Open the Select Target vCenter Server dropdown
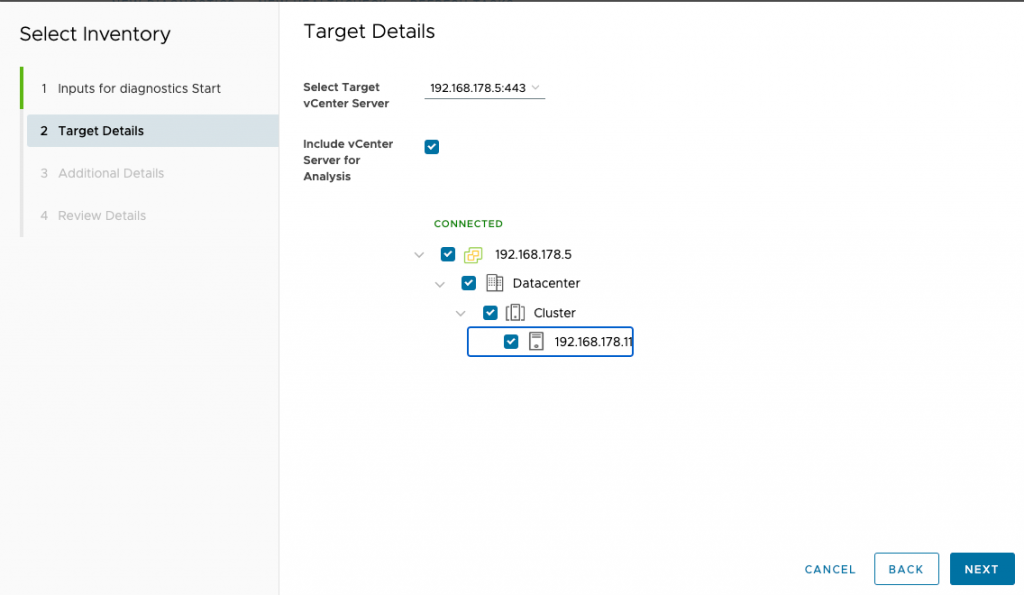This screenshot has height=595, width=1024. tap(485, 88)
